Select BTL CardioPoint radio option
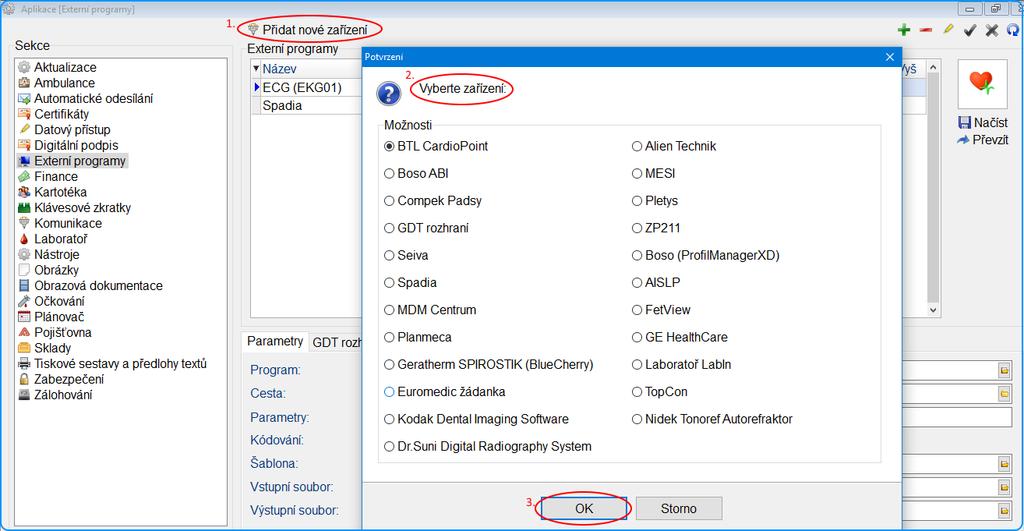 (436, 146)
